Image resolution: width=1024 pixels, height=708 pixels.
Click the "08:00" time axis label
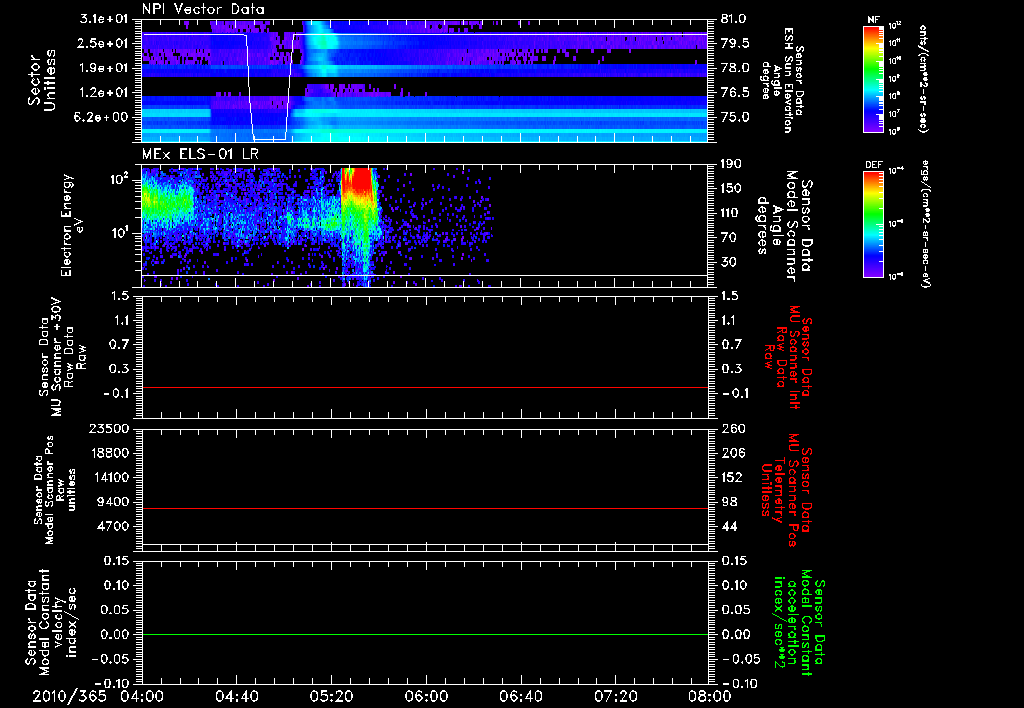pyautogui.click(x=710, y=696)
